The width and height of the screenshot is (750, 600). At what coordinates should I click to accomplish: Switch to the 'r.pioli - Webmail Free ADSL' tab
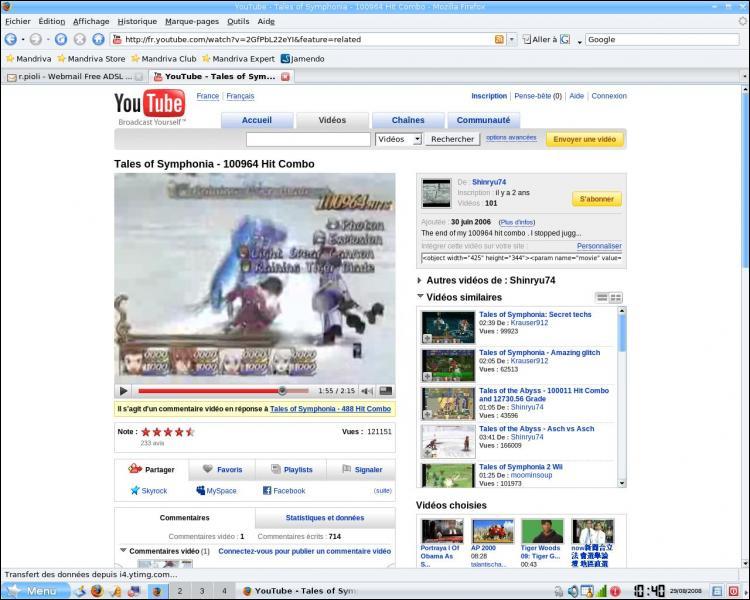tap(75, 77)
